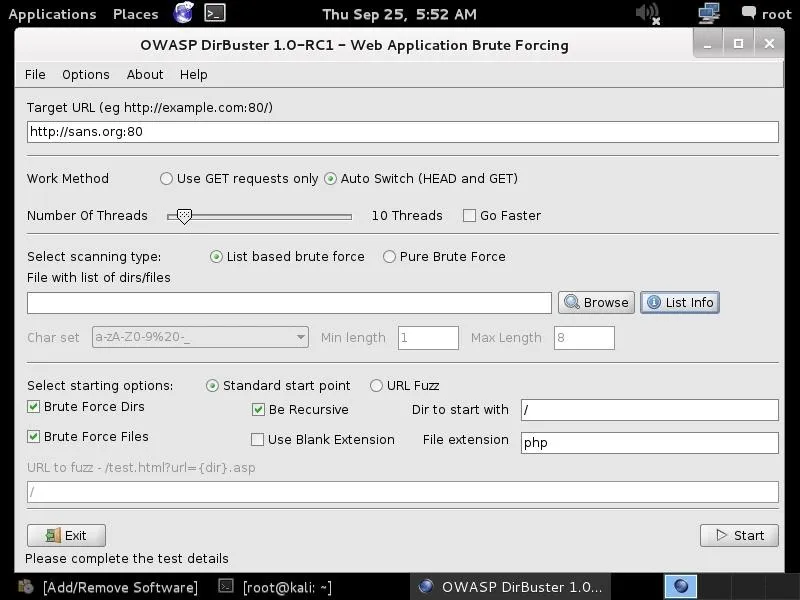Open the Help menu

(x=193, y=74)
